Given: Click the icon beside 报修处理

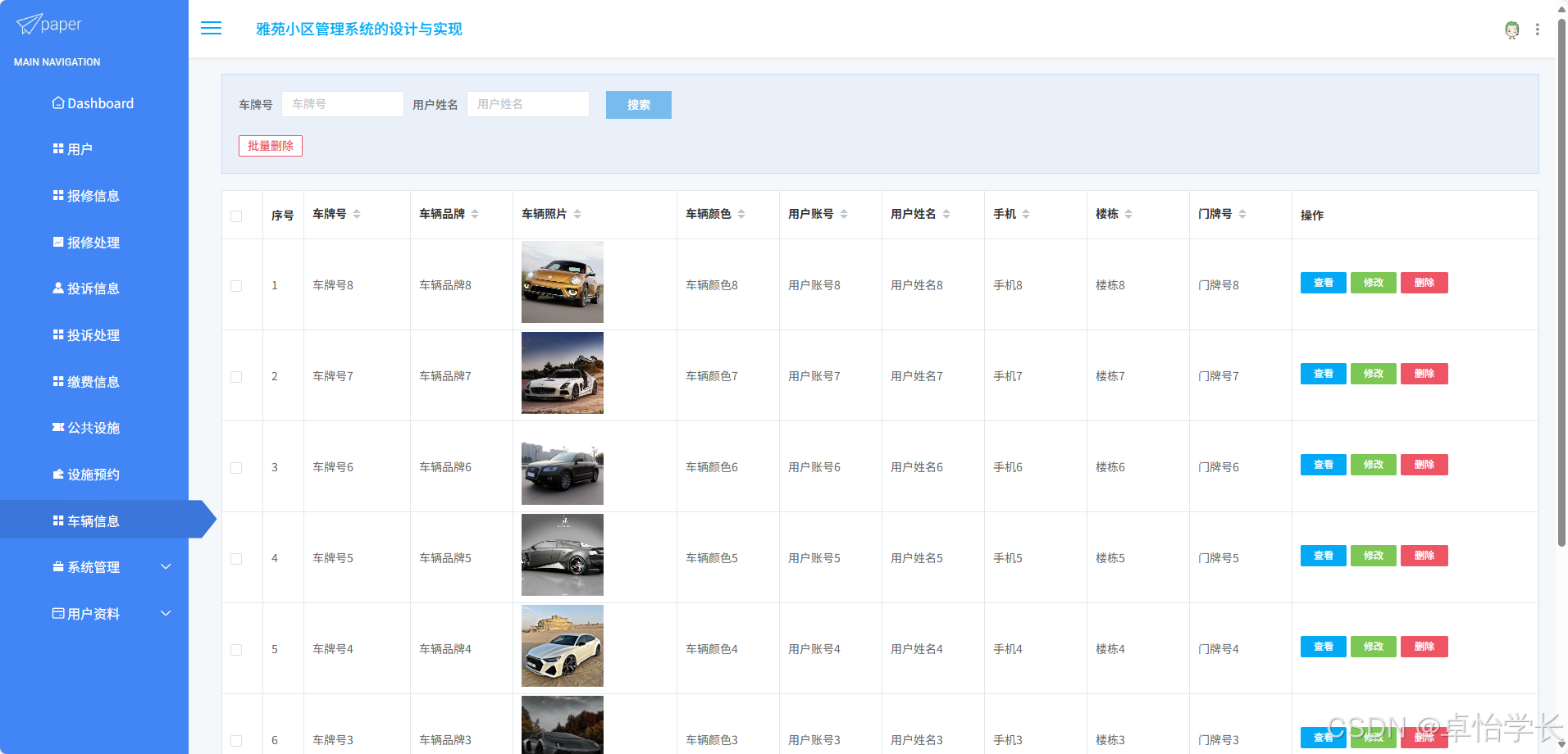Looking at the screenshot, I should point(58,243).
